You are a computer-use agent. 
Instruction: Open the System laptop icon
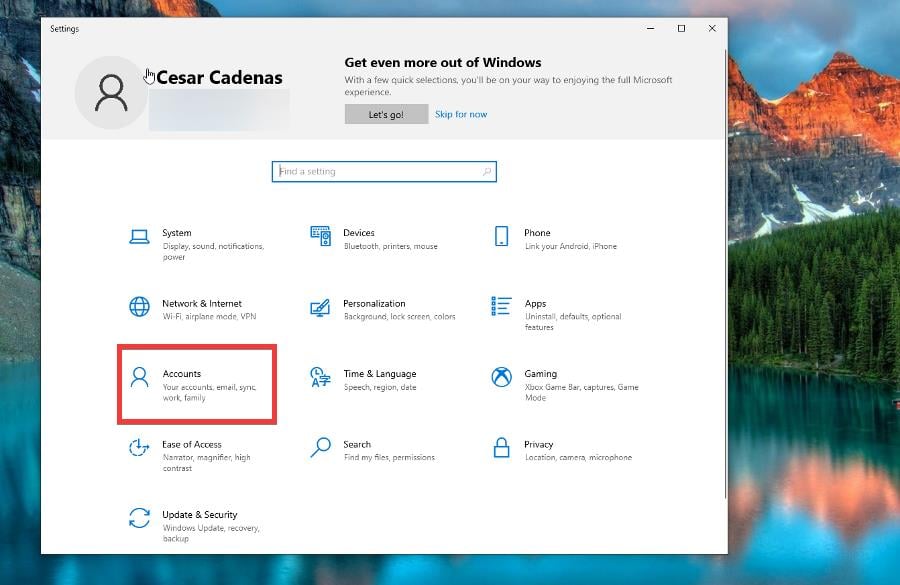(139, 237)
